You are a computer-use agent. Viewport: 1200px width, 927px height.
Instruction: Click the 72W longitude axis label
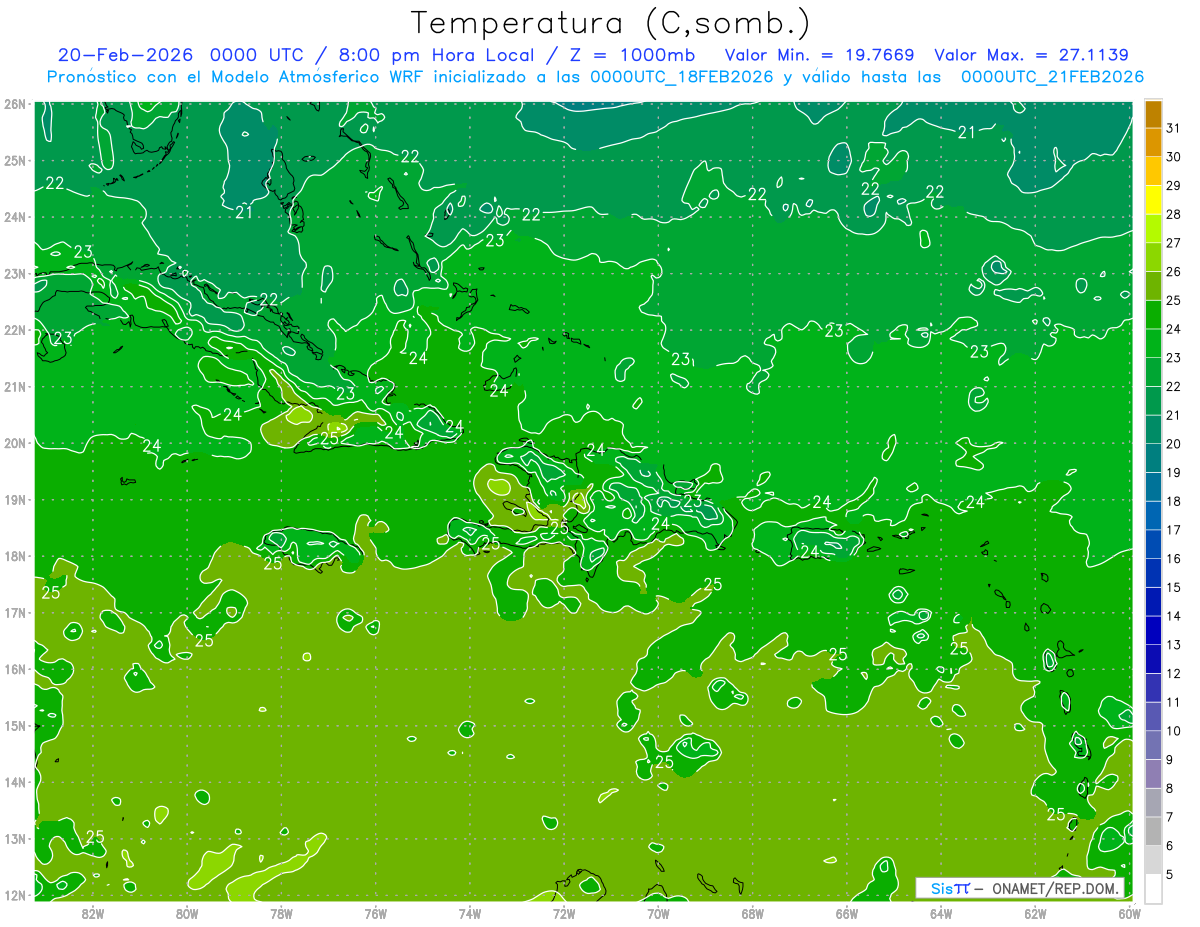(564, 913)
